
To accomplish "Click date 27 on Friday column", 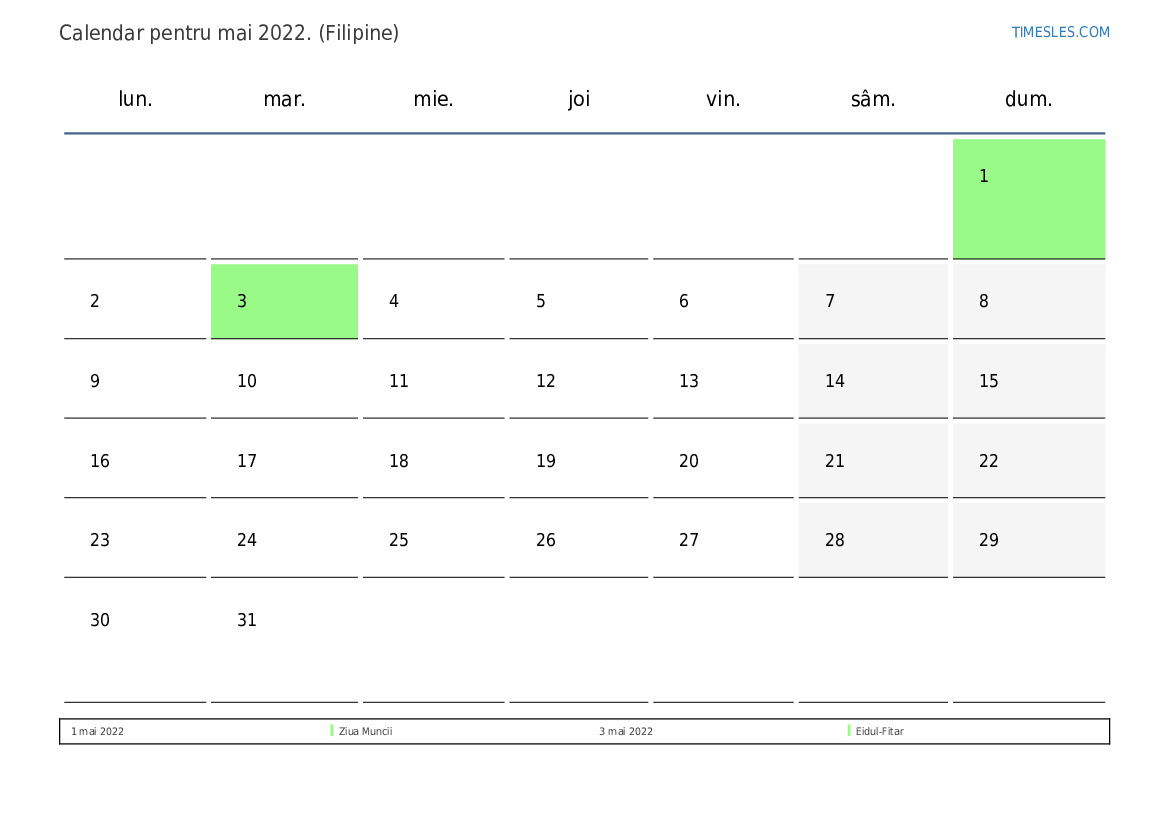I will [x=689, y=540].
